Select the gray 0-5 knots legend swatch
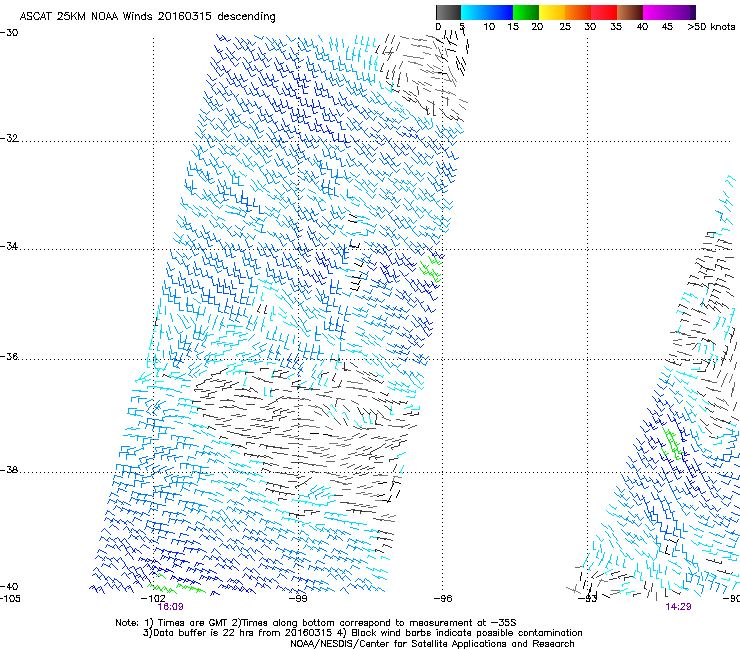The image size is (740, 650). [x=448, y=12]
